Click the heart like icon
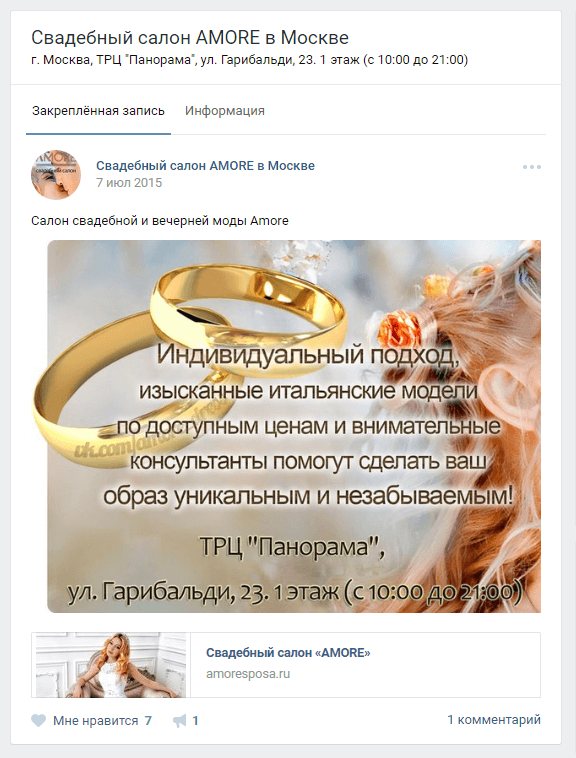 tap(38, 720)
